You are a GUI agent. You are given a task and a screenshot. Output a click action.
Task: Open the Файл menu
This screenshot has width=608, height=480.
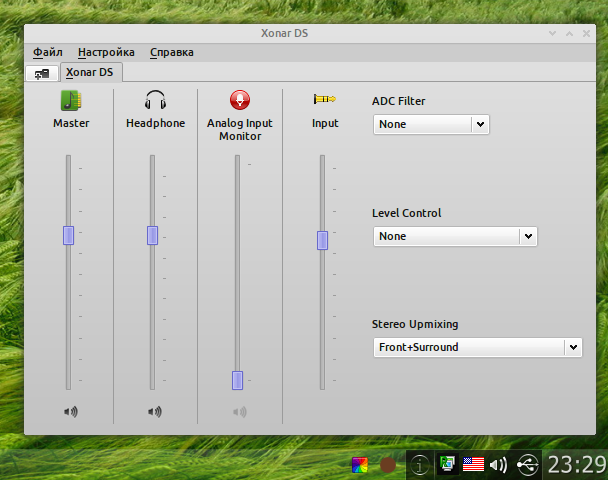tap(47, 52)
